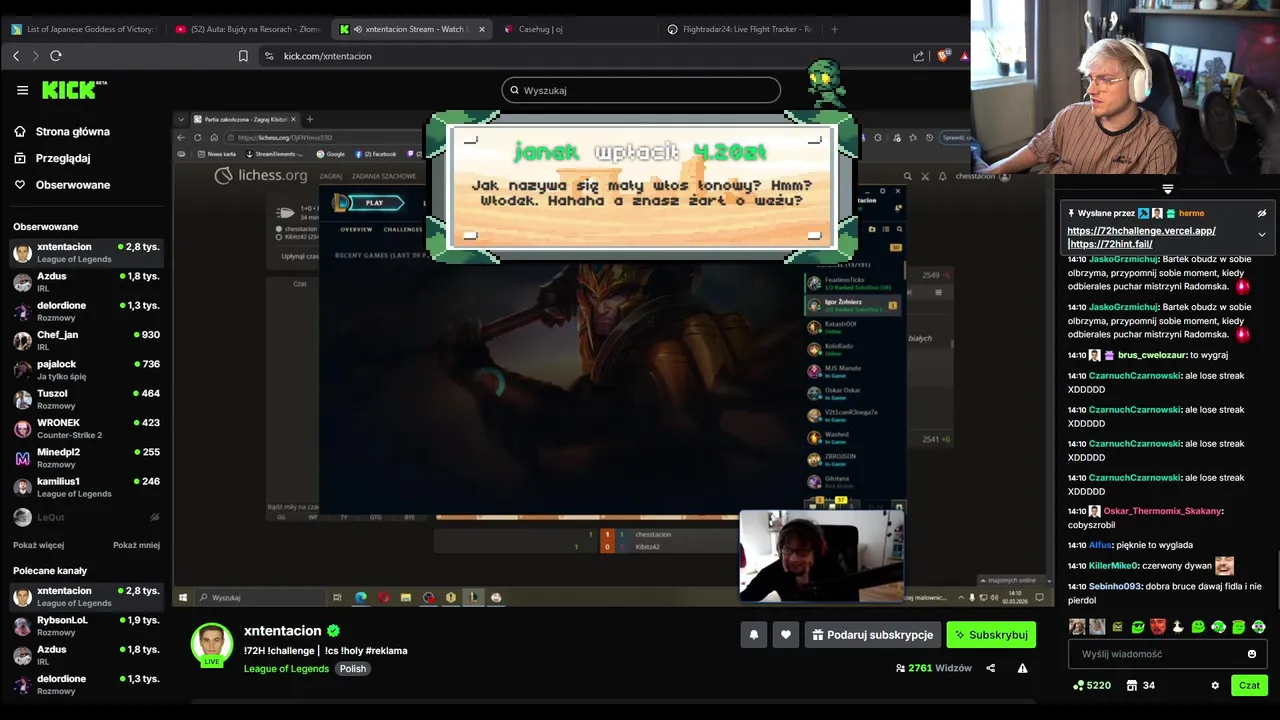Go to Strona główna

(62, 131)
